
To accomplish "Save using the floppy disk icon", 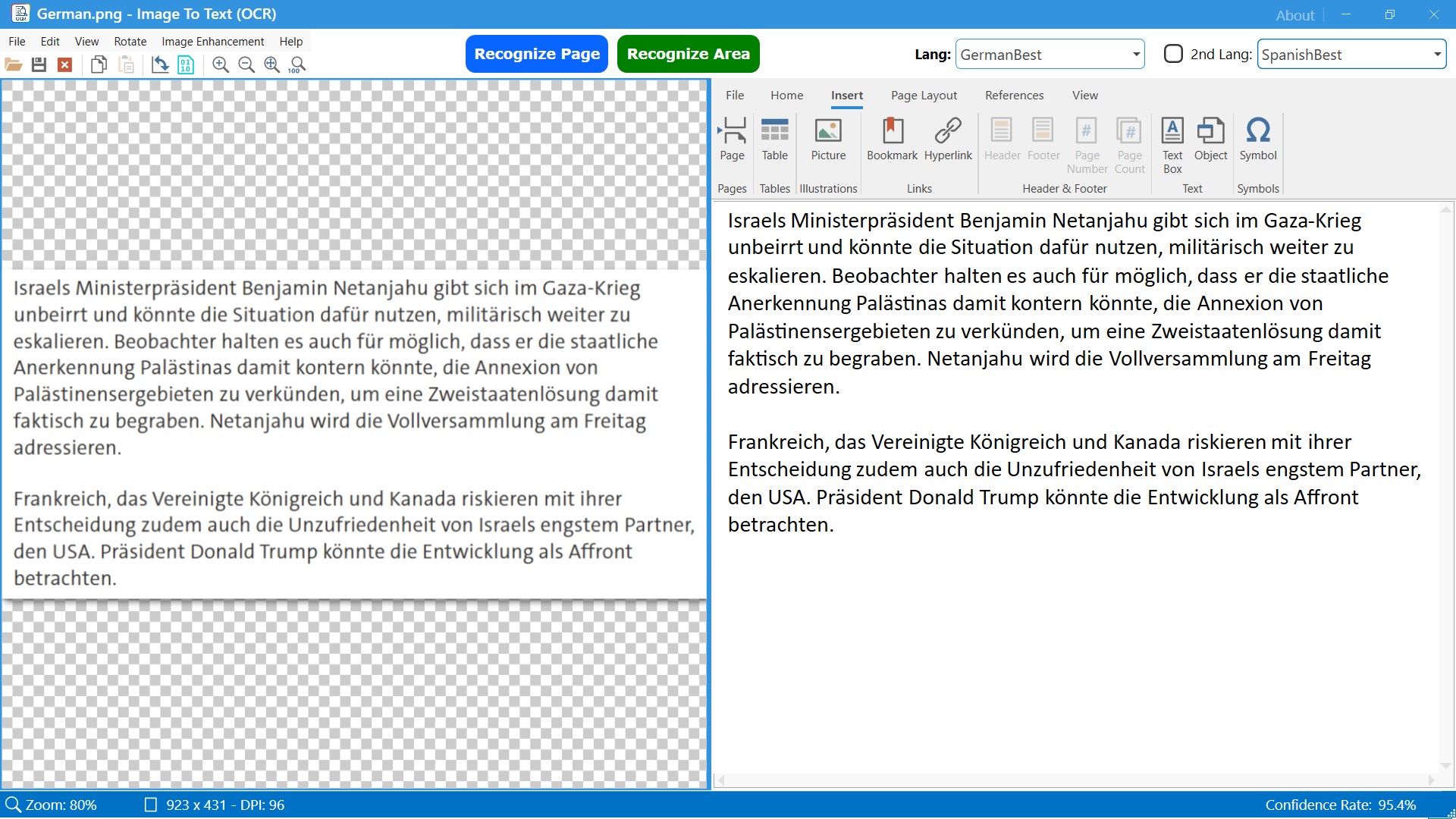I will pos(39,65).
